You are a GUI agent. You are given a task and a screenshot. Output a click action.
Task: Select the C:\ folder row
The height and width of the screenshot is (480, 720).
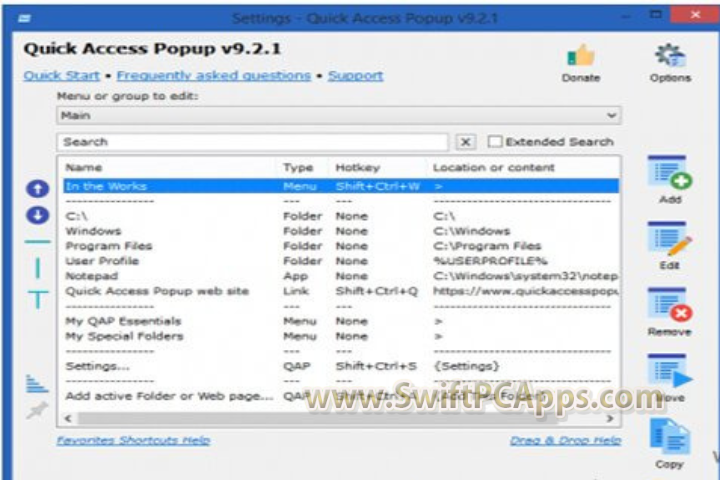(x=341, y=216)
